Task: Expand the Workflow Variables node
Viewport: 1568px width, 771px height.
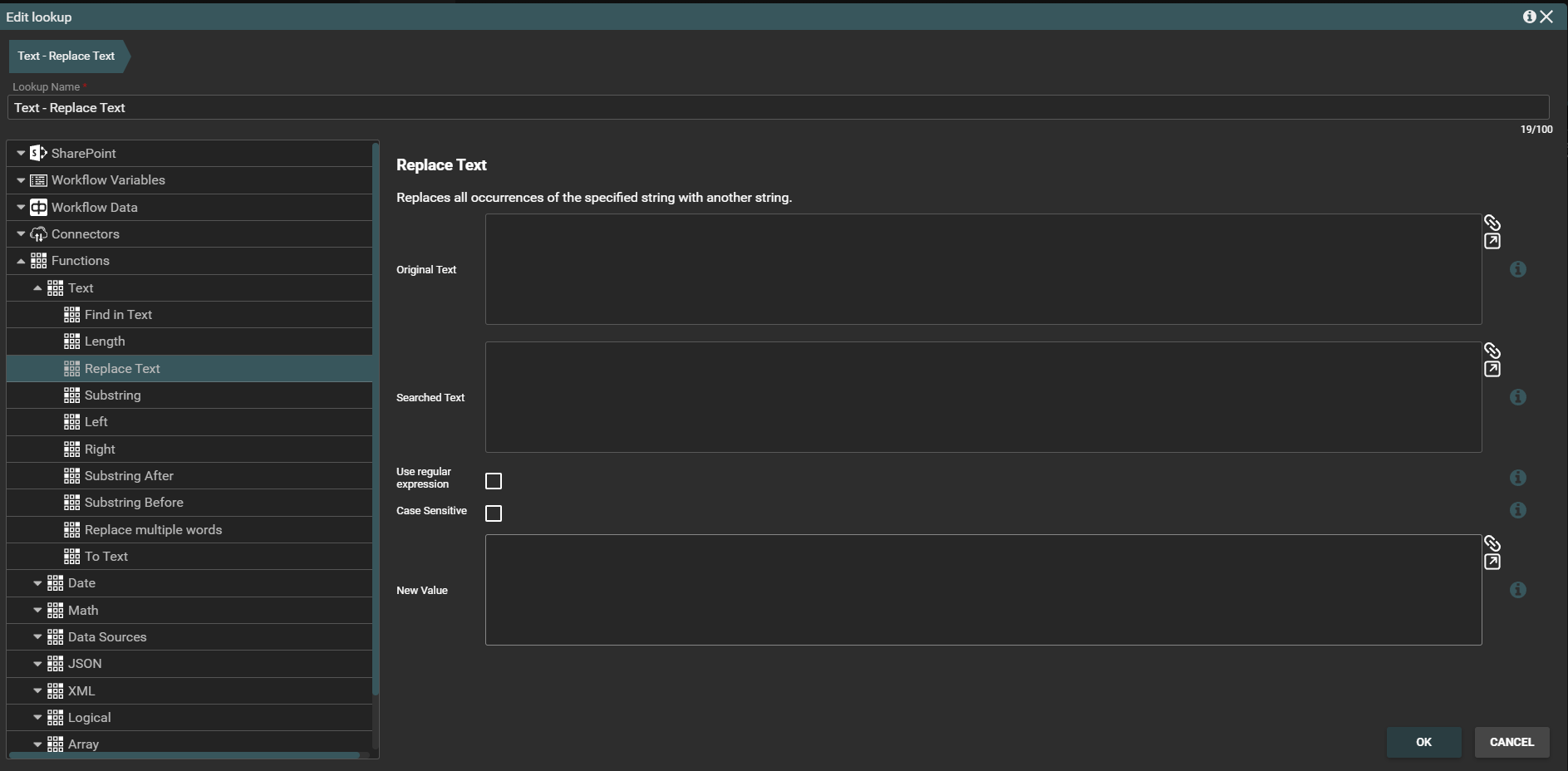Action: pyautogui.click(x=21, y=180)
